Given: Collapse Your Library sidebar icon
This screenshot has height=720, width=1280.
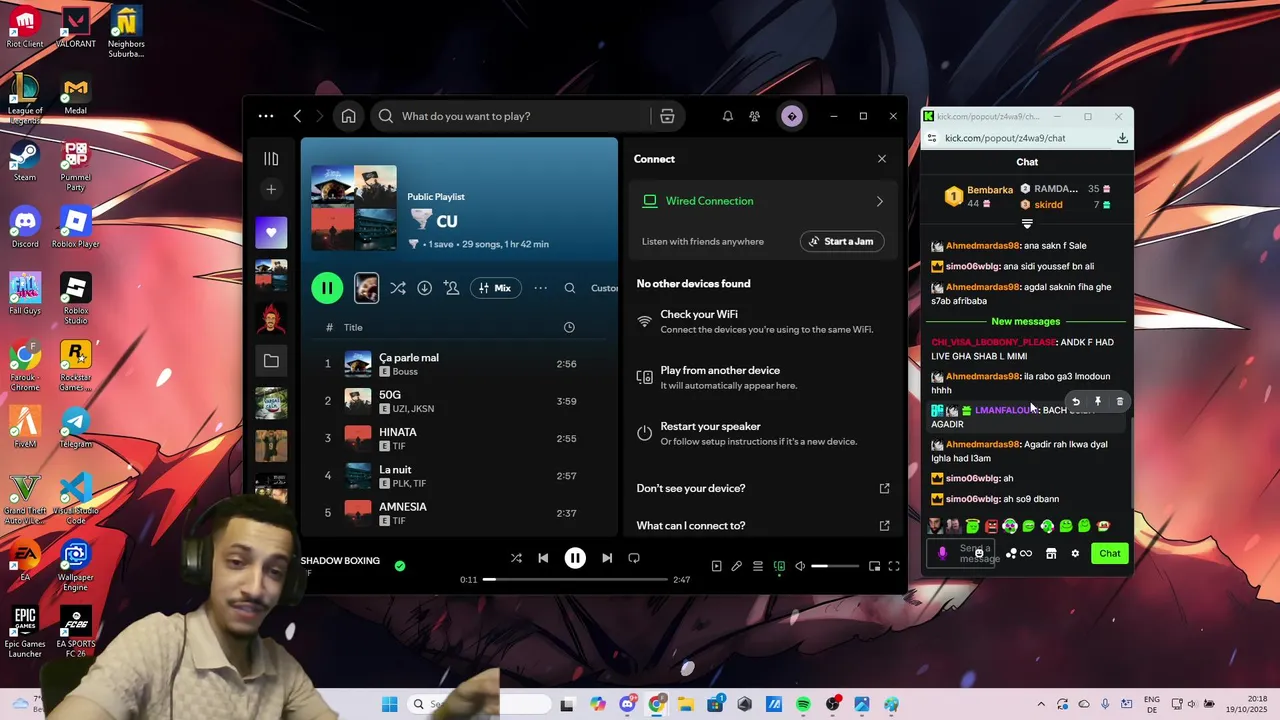Looking at the screenshot, I should click(271, 159).
